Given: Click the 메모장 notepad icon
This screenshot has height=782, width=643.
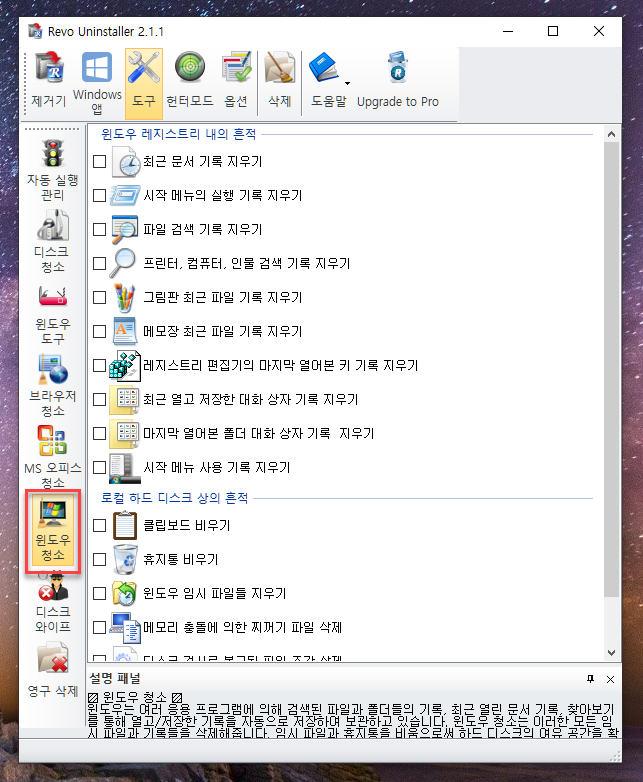Looking at the screenshot, I should (x=125, y=331).
